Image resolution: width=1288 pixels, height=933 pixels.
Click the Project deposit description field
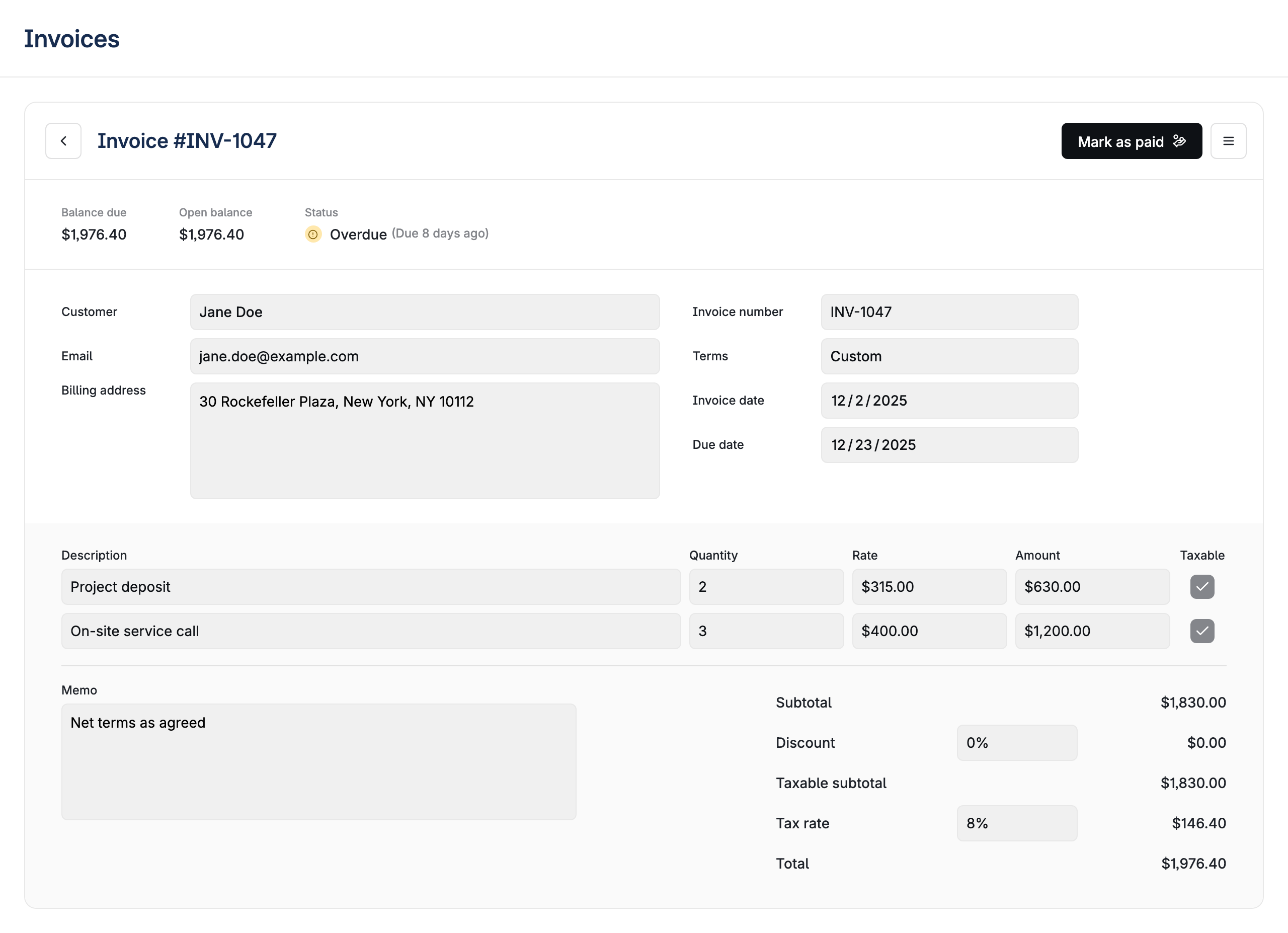coord(371,587)
